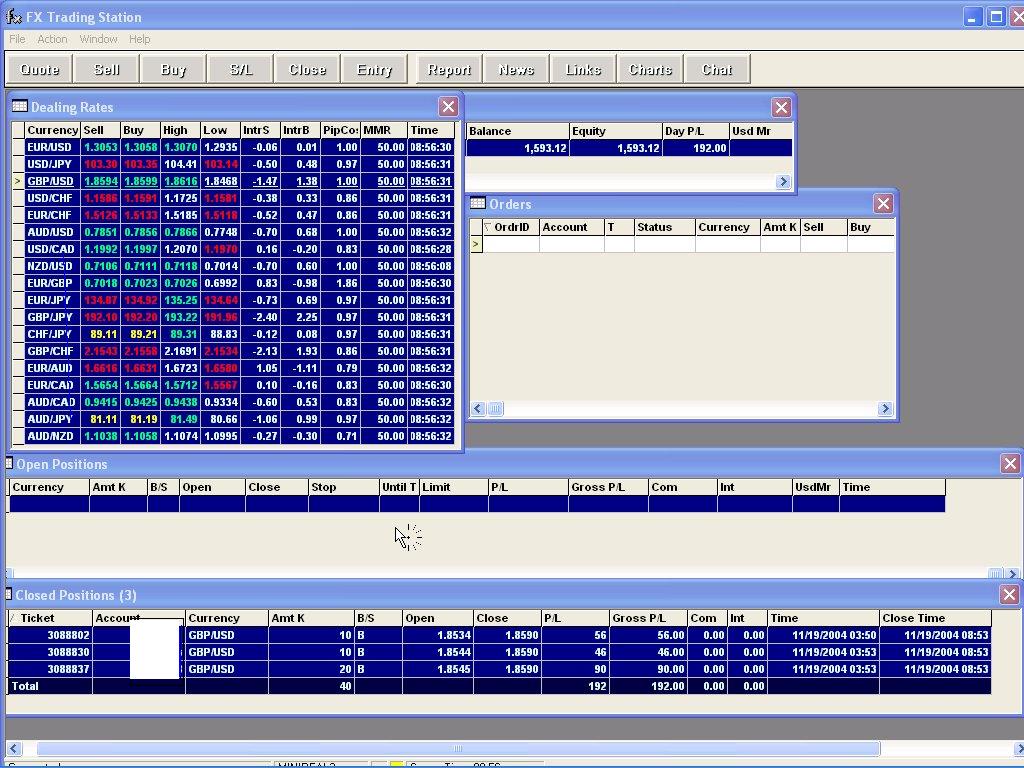Click the EUR/CHF Buy rate 1.5133
This screenshot has height=768, width=1024.
(x=140, y=215)
